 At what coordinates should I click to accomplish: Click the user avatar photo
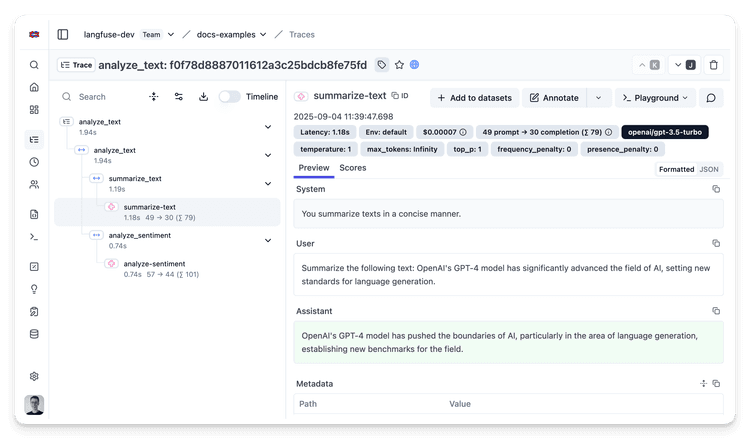pos(34,405)
